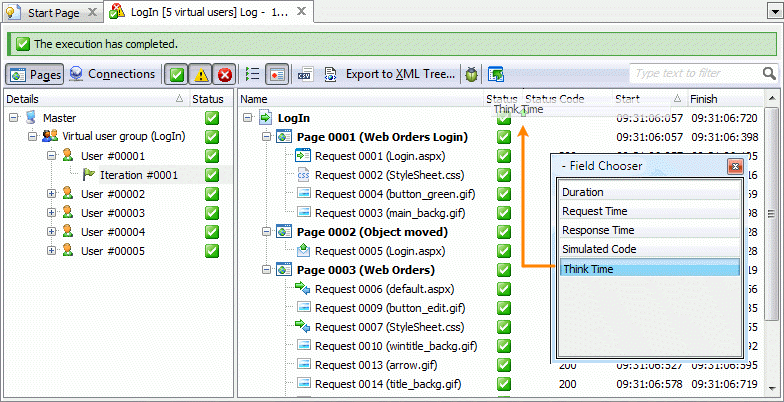Expand the User #00002 node
Image resolution: width=784 pixels, height=402 pixels.
coord(51,194)
